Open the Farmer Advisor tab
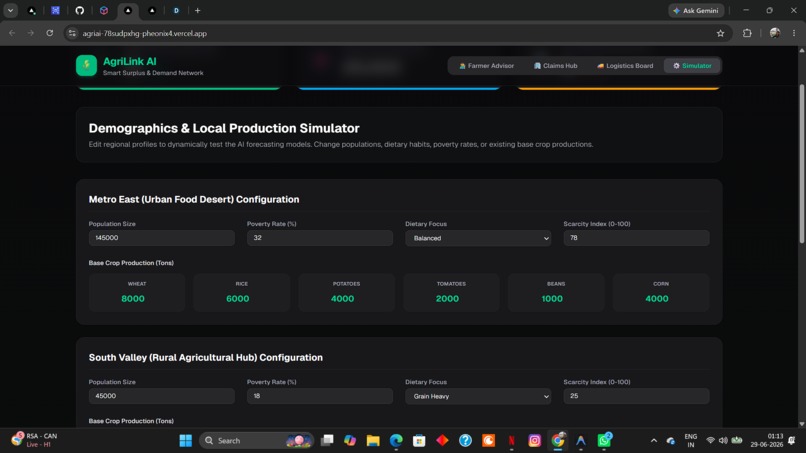The width and height of the screenshot is (806, 453). [x=486, y=66]
